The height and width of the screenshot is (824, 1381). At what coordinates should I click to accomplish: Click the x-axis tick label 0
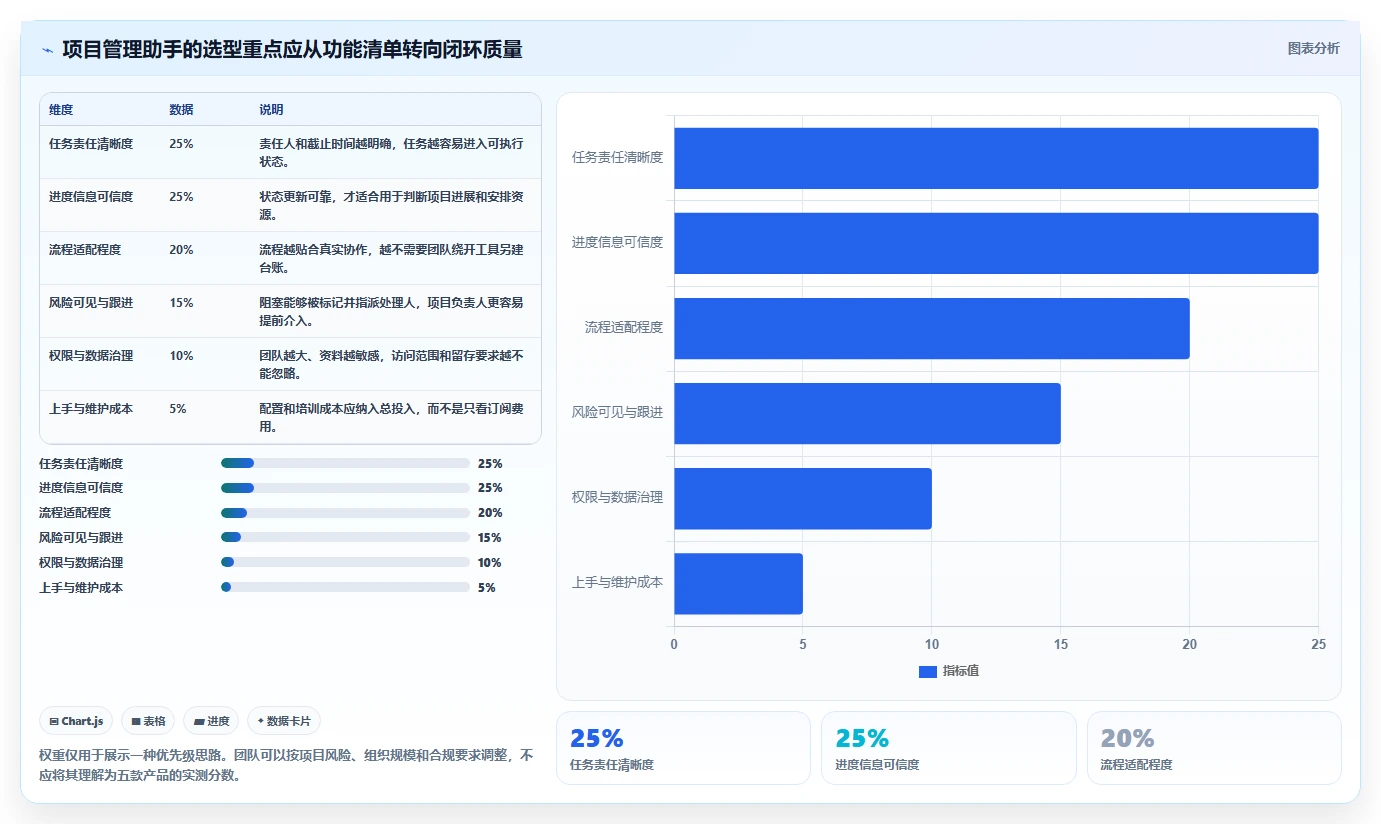click(x=674, y=645)
